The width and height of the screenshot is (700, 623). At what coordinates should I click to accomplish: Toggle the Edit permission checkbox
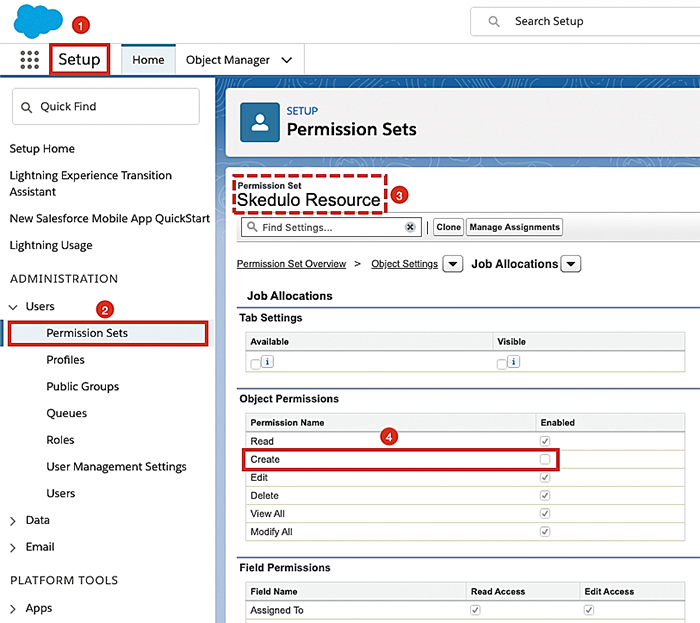pyautogui.click(x=545, y=478)
